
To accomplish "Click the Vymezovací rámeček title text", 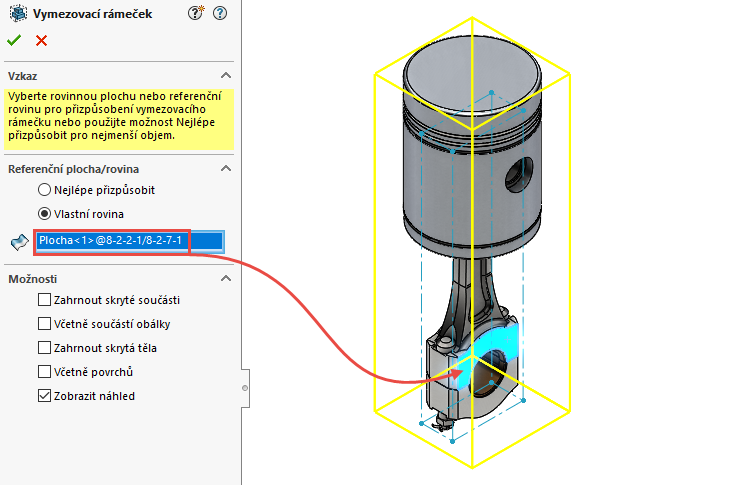I will tap(92, 14).
